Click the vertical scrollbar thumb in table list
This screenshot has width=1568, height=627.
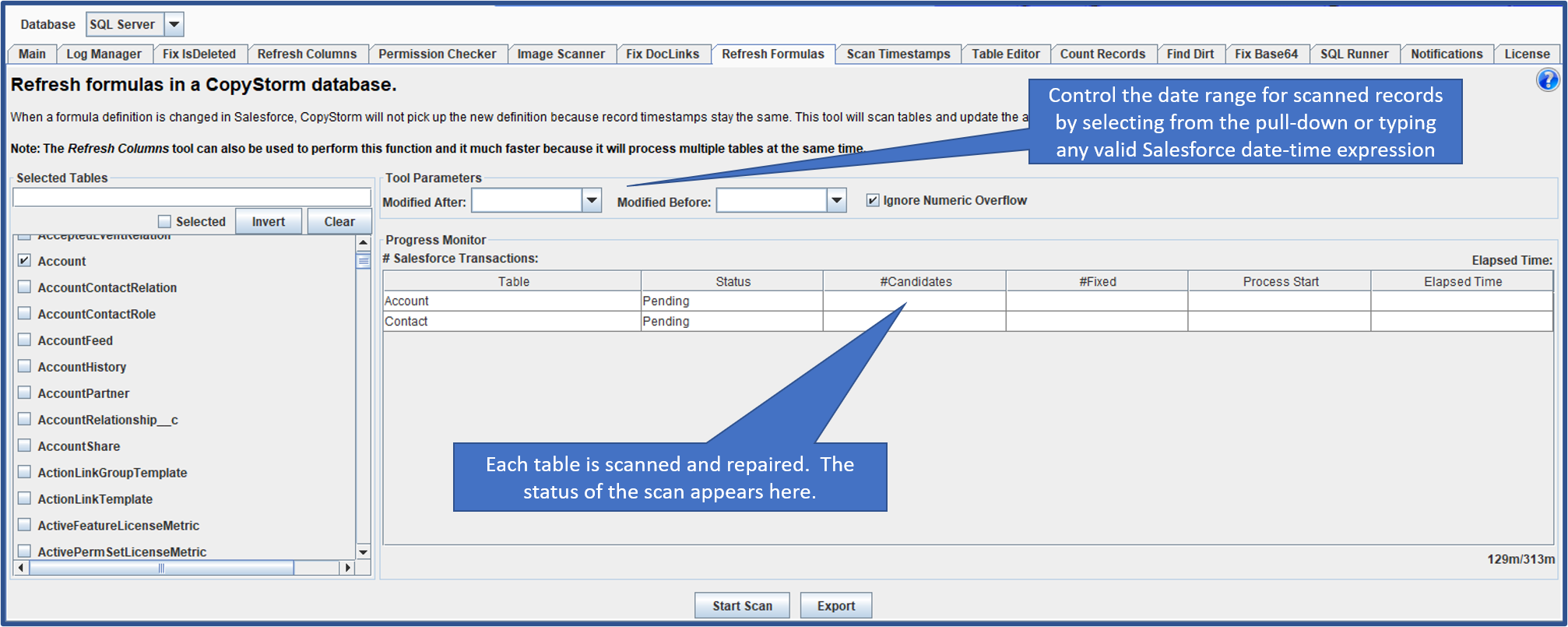363,261
